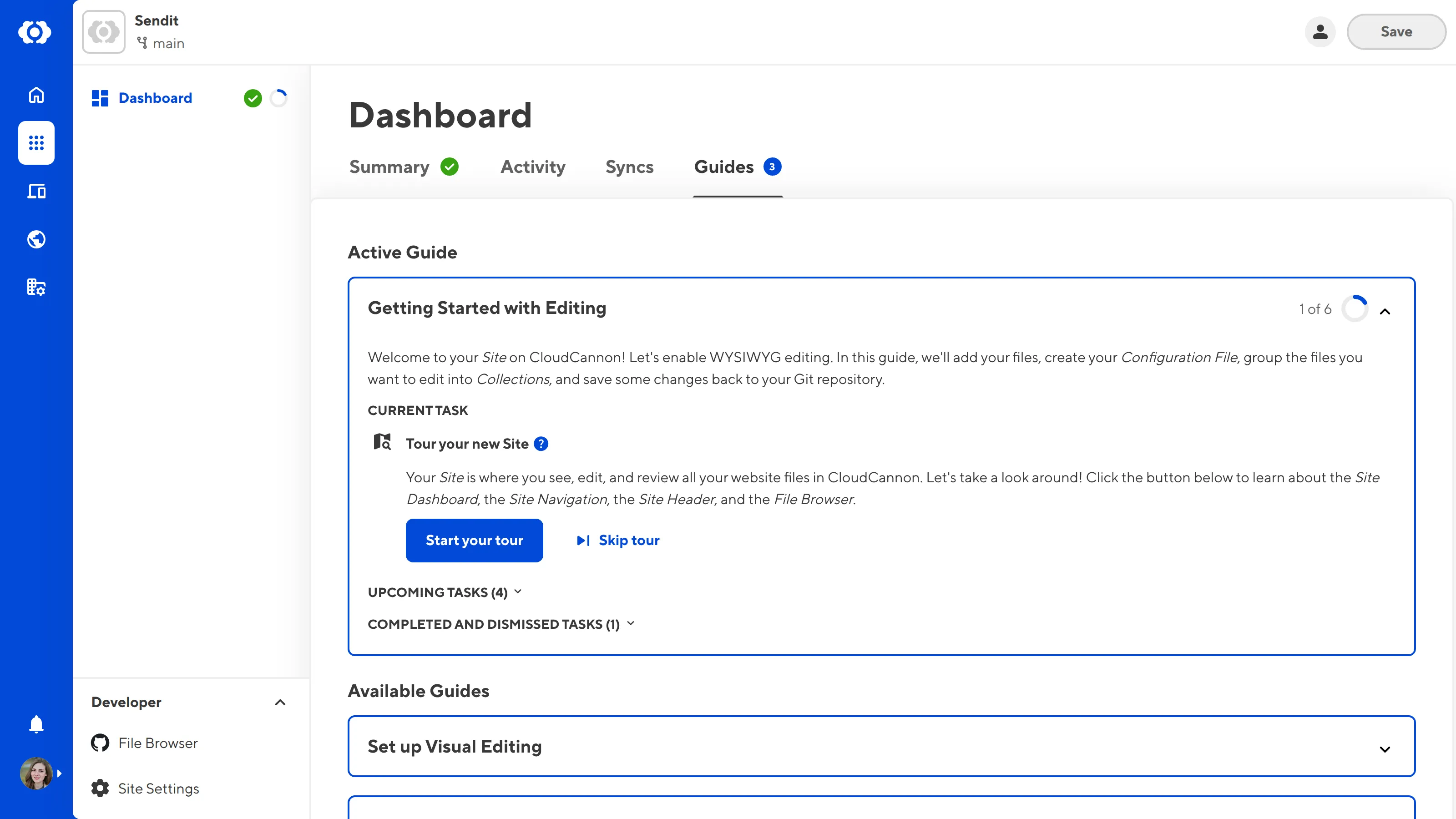
Task: Click the help question mark beside Tour your new Site
Action: click(541, 444)
